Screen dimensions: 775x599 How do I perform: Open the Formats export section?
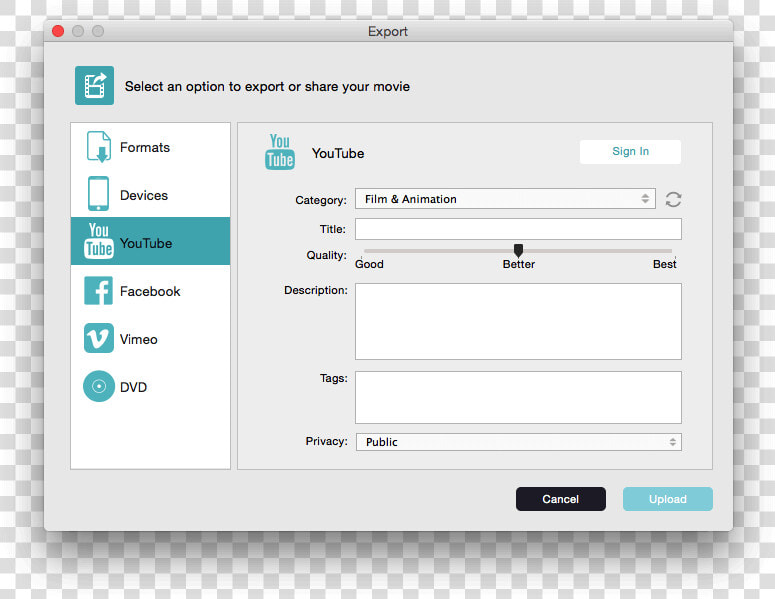pyautogui.click(x=150, y=147)
